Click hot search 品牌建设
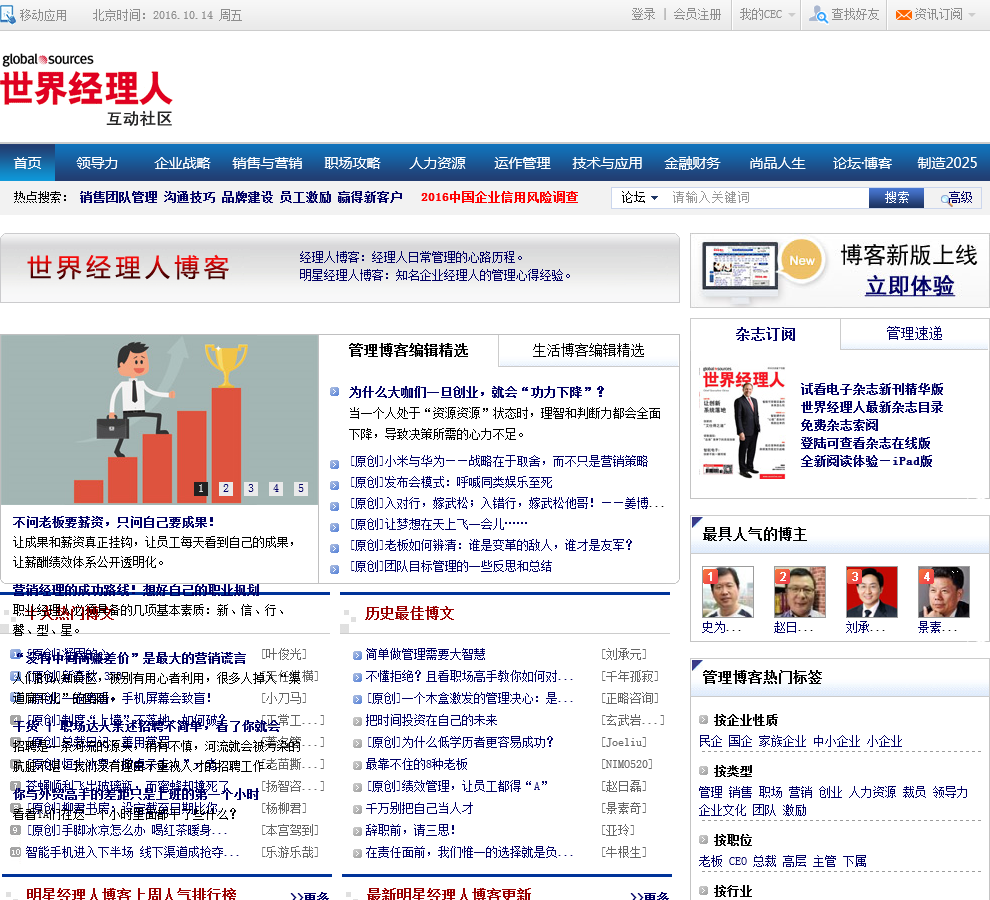This screenshot has height=900, width=990. click(247, 198)
